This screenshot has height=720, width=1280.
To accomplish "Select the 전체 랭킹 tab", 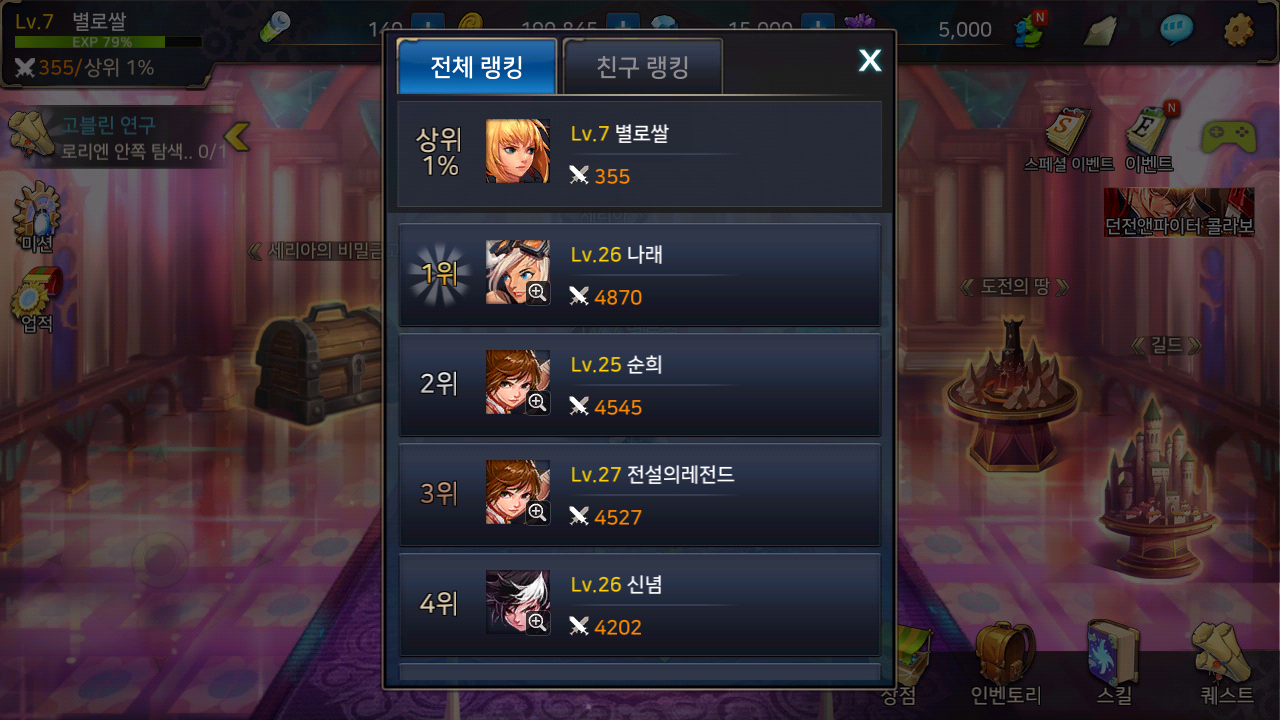I will (477, 68).
